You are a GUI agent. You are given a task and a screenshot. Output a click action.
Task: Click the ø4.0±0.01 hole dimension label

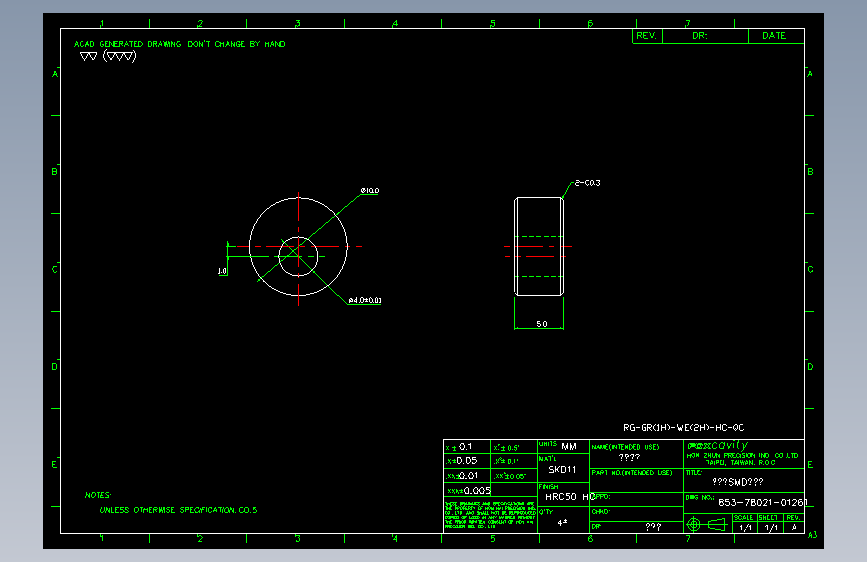coord(364,300)
